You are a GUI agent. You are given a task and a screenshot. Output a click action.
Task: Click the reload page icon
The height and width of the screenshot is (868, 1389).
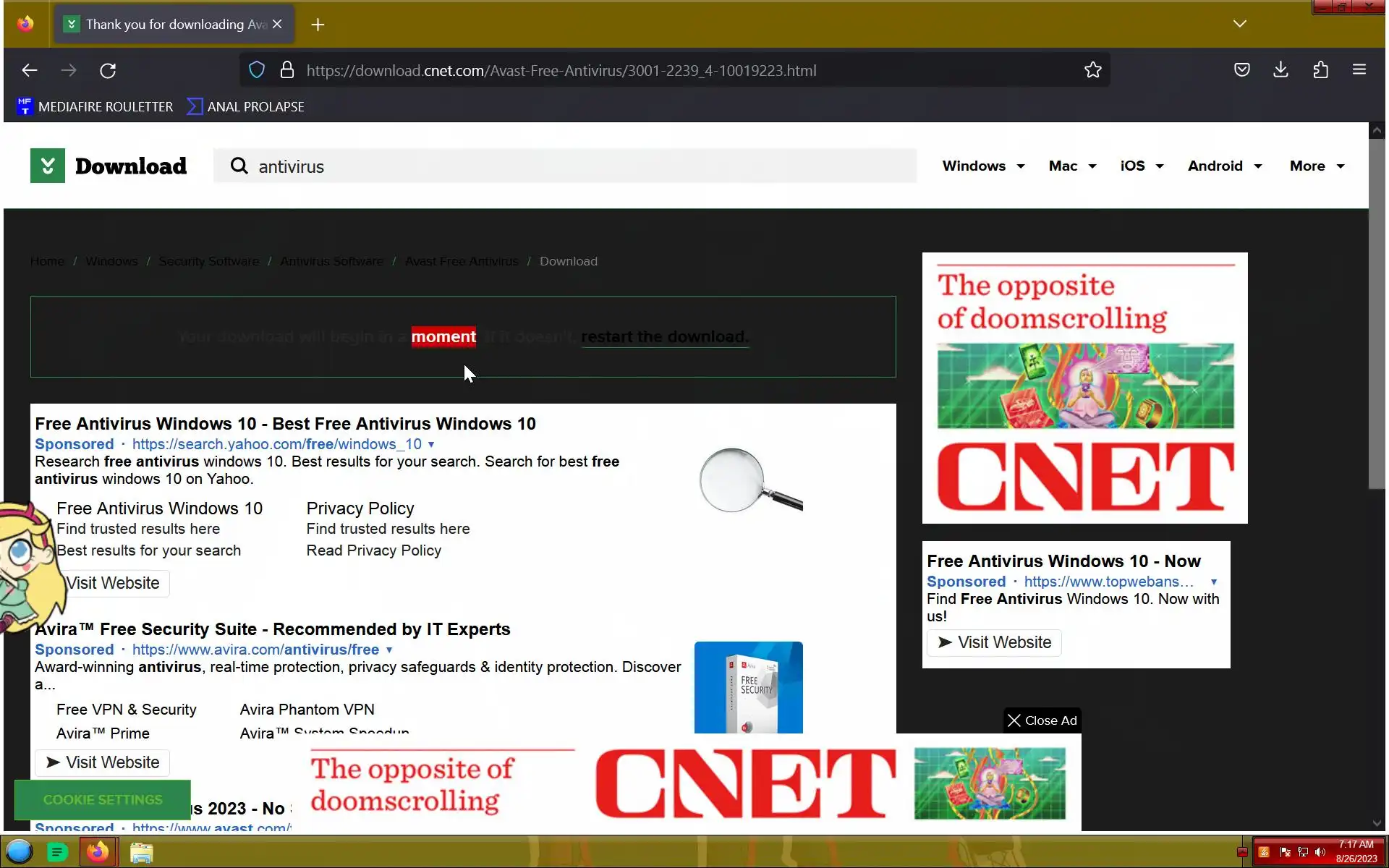[108, 70]
